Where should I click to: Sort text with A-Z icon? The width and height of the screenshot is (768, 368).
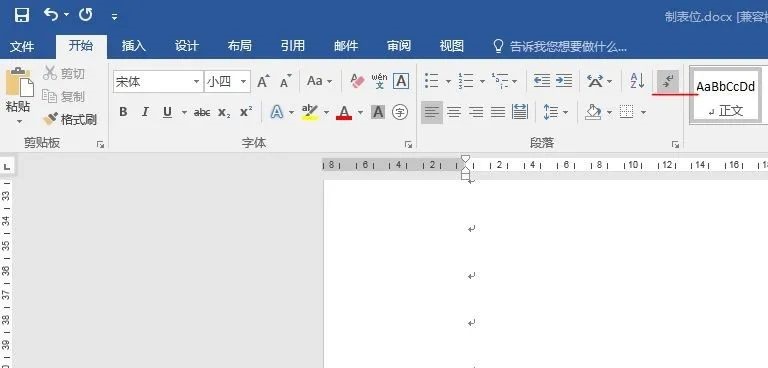pyautogui.click(x=637, y=81)
